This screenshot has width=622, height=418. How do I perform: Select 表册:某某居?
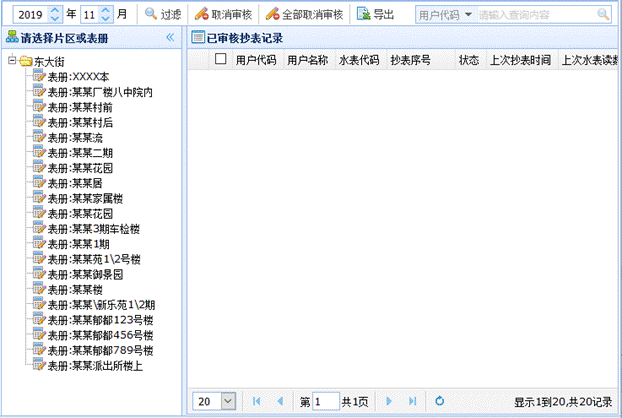click(x=75, y=183)
